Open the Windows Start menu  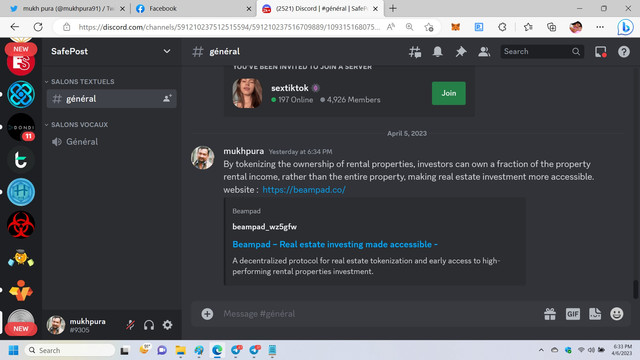click(13, 350)
